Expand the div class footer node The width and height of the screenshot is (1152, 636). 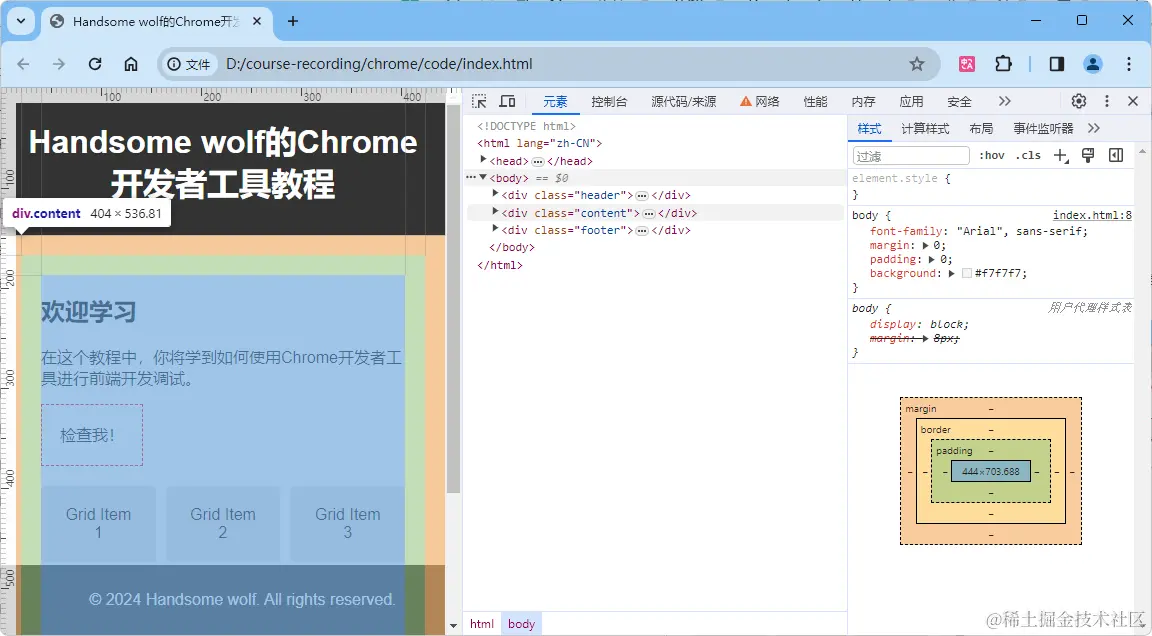pyautogui.click(x=495, y=230)
